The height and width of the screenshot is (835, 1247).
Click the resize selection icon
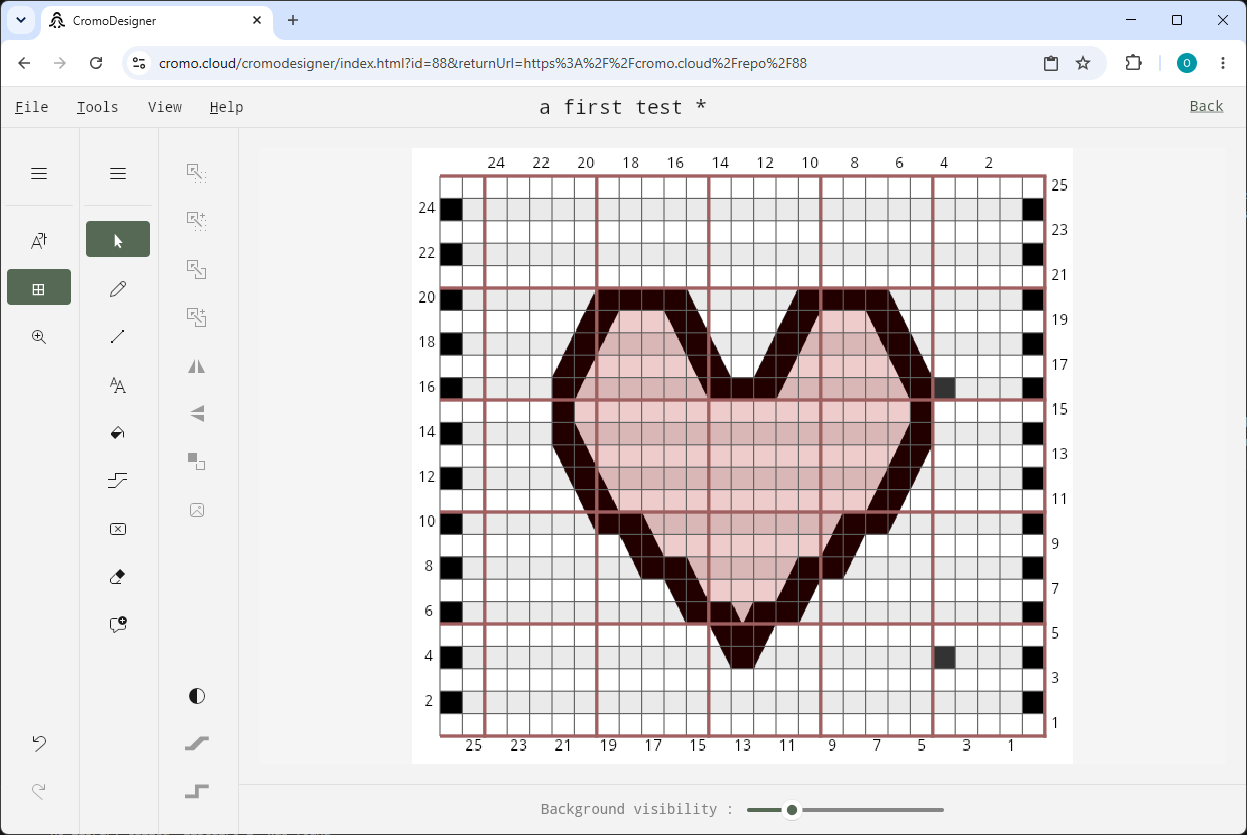point(197,269)
